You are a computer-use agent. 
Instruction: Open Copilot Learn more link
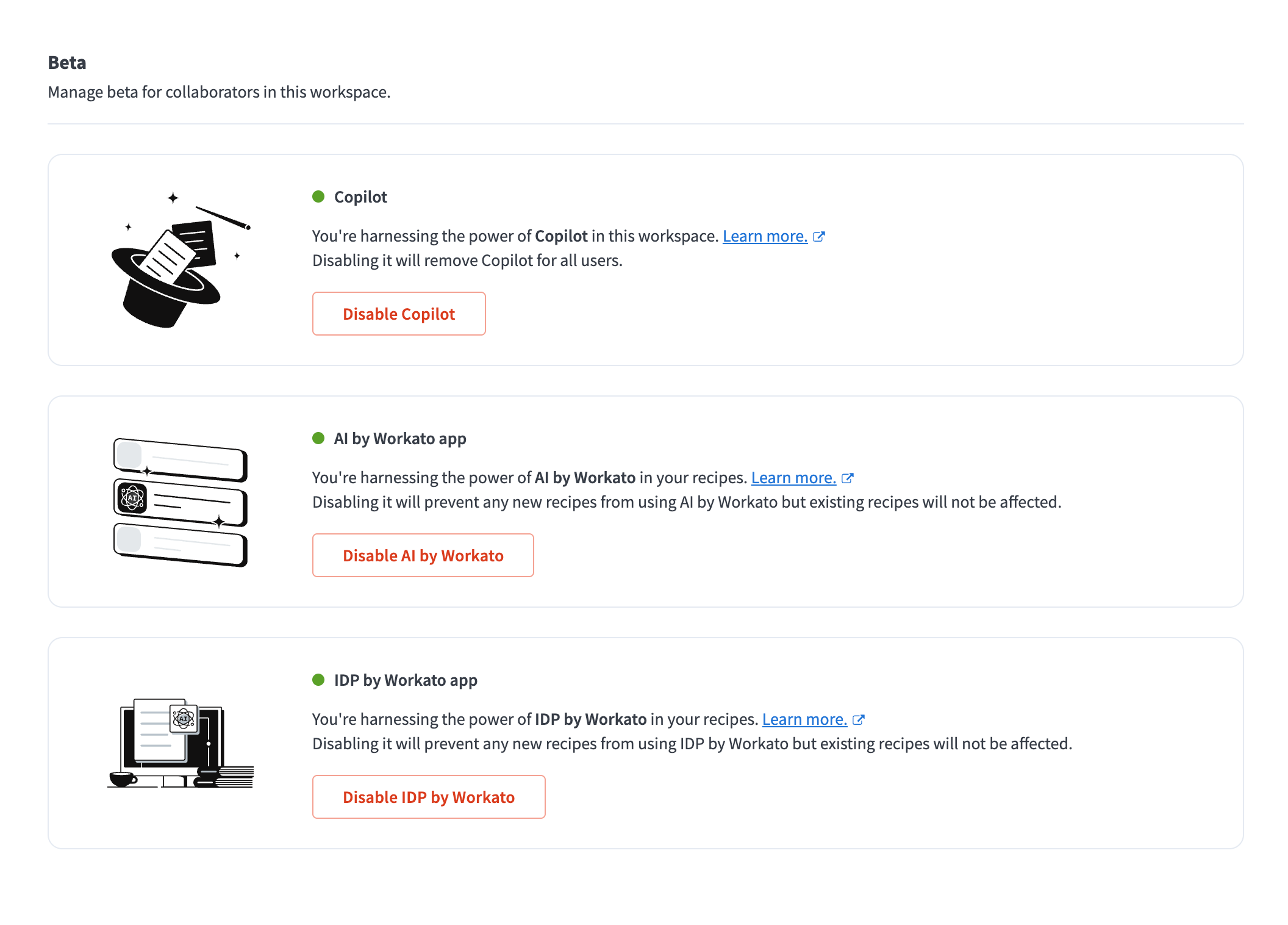(x=765, y=236)
